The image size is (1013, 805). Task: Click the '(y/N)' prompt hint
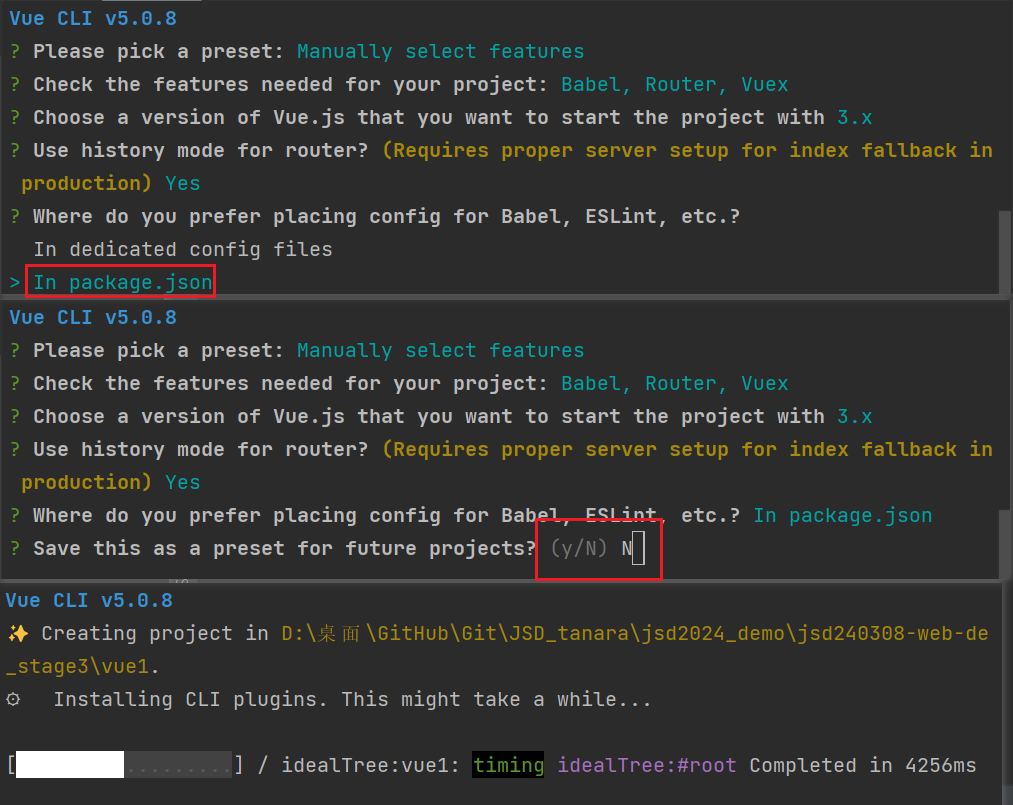579,549
